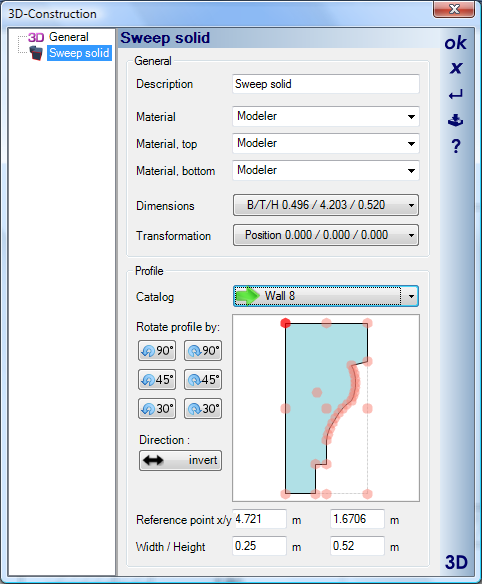482x584 pixels.
Task: Select Sweep solid tree item
Action: point(79,53)
